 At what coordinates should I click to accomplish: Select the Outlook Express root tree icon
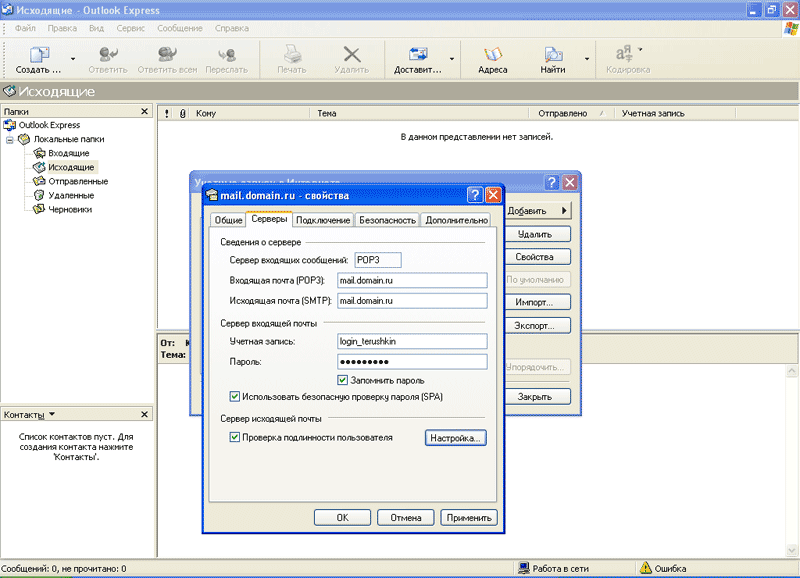[x=10, y=125]
